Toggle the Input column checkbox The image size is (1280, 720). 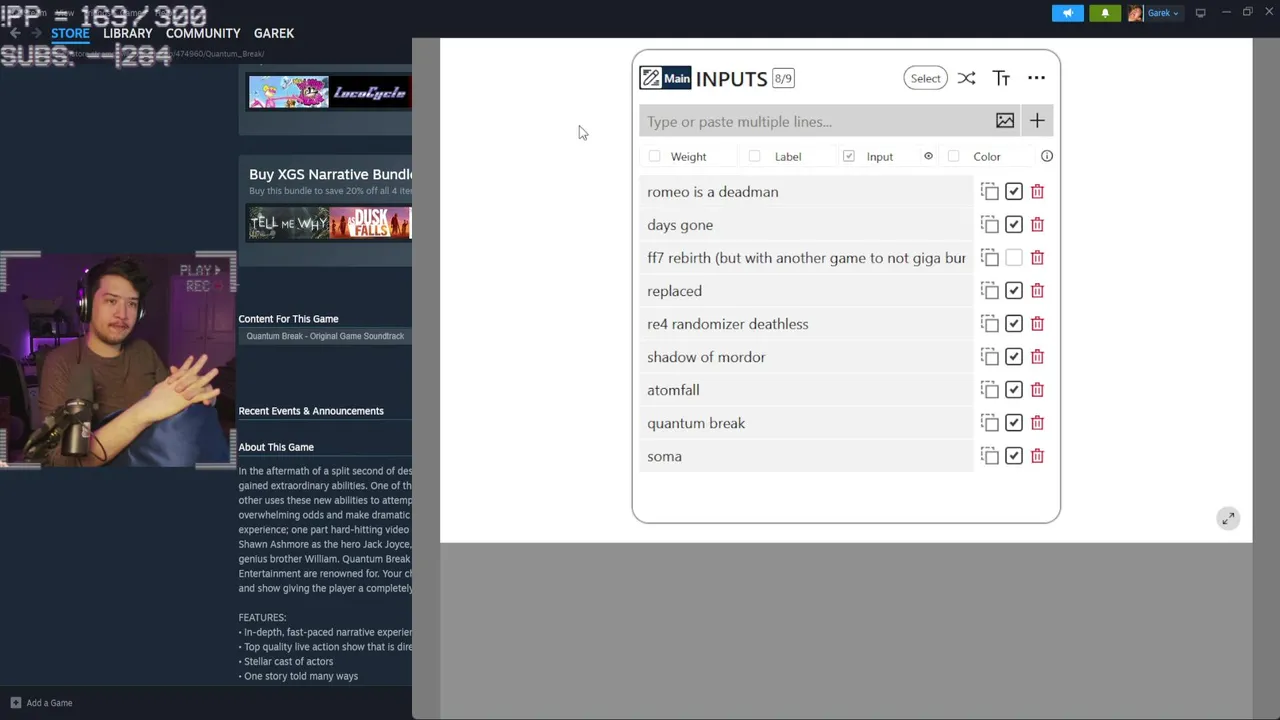point(849,156)
